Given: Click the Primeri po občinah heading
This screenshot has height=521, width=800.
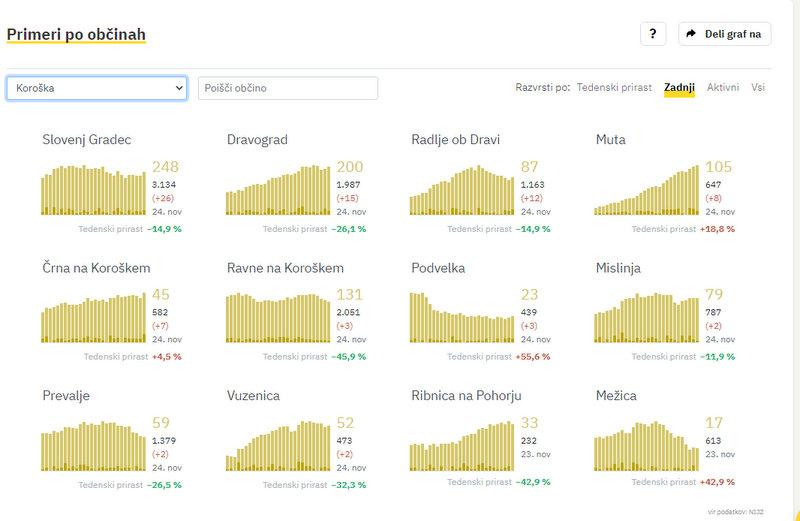Looking at the screenshot, I should pyautogui.click(x=76, y=35).
